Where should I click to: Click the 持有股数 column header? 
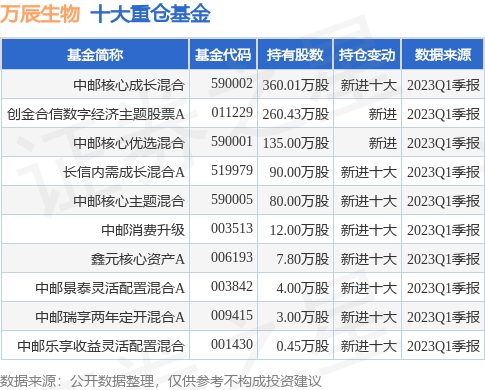[295, 55]
